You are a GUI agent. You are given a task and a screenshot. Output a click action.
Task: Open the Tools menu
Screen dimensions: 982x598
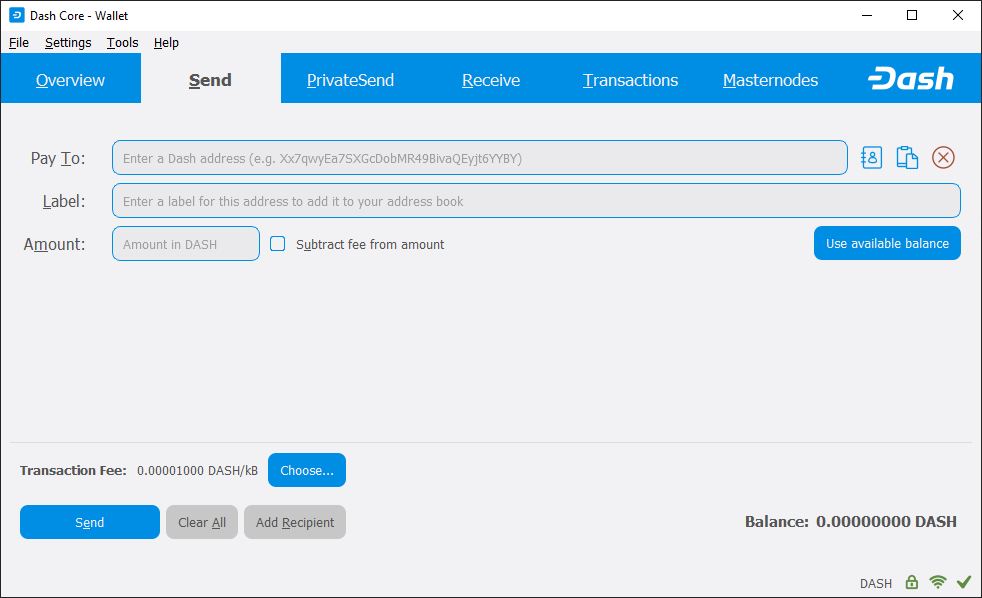coord(122,43)
